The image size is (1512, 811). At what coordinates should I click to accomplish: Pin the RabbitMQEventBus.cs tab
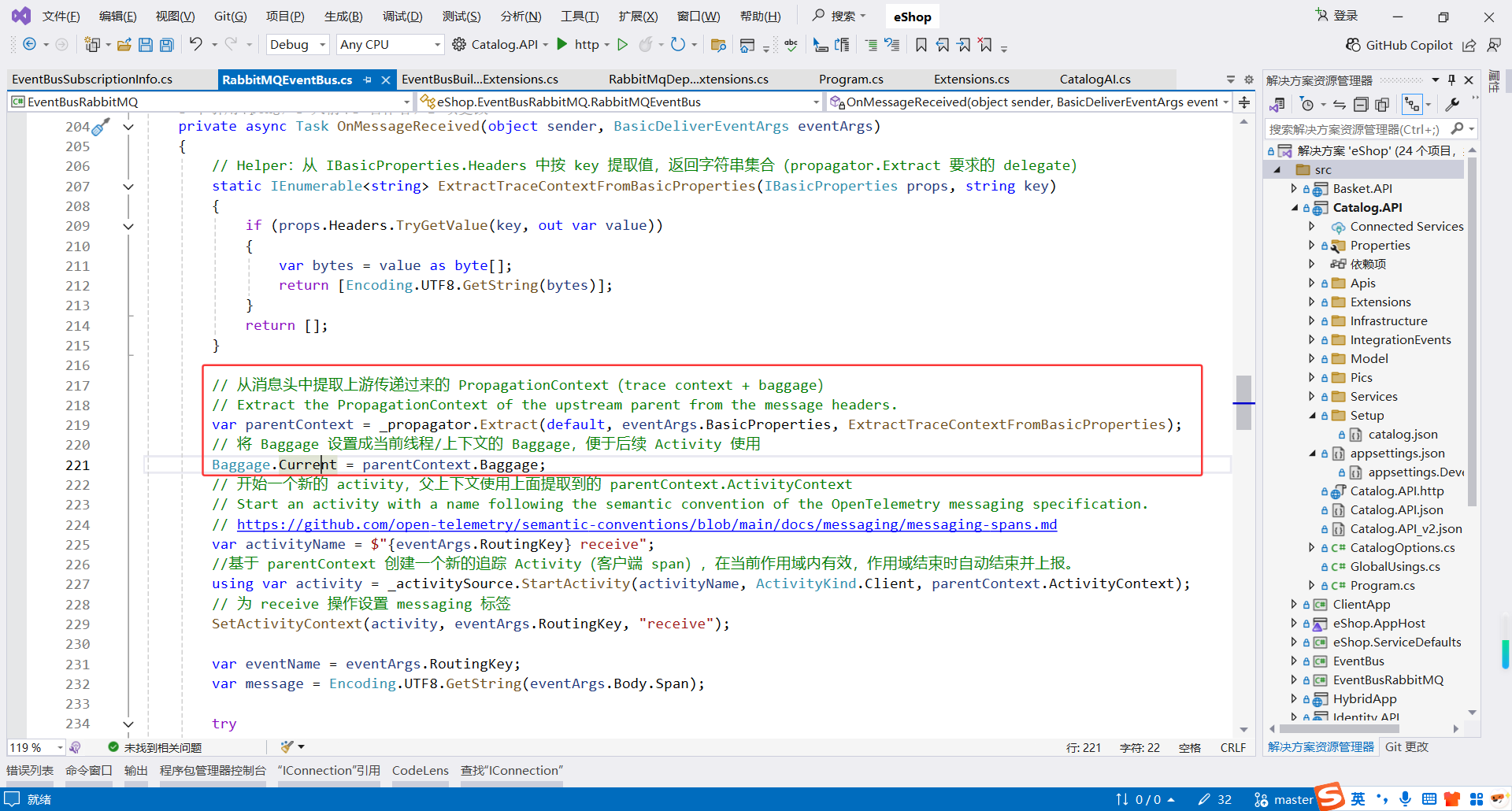click(x=367, y=80)
